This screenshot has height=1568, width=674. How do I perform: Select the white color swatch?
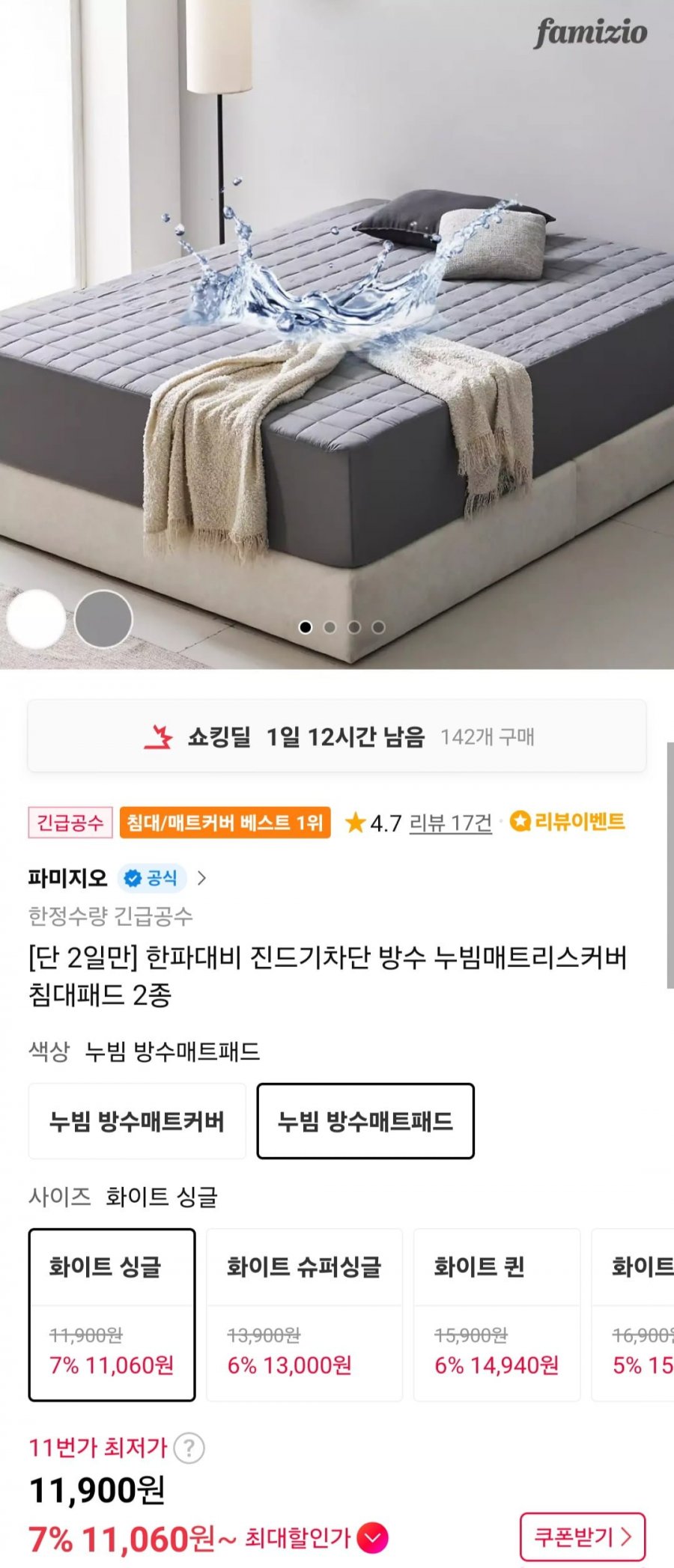pos(36,619)
